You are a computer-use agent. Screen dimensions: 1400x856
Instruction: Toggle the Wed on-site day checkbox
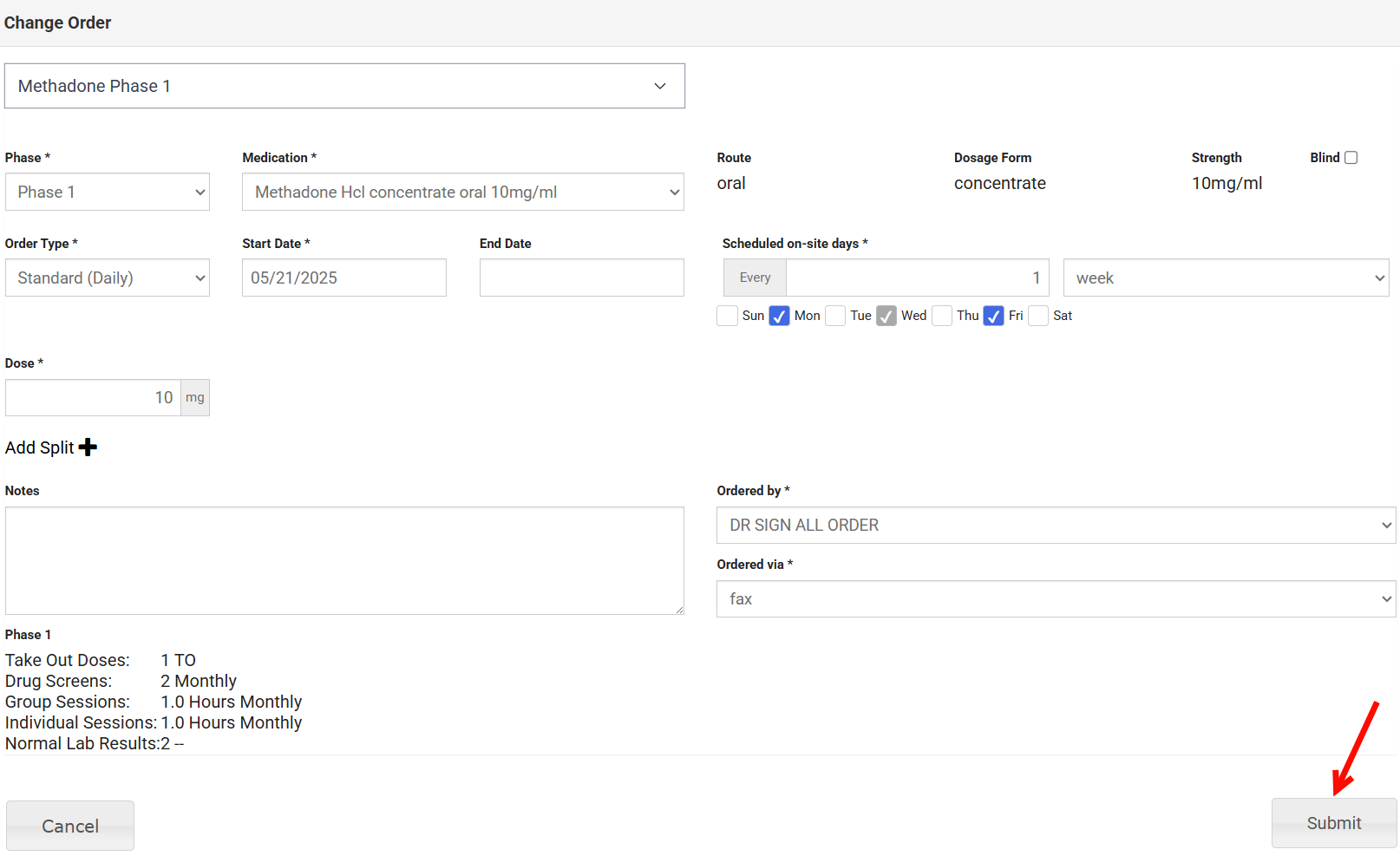(x=886, y=316)
